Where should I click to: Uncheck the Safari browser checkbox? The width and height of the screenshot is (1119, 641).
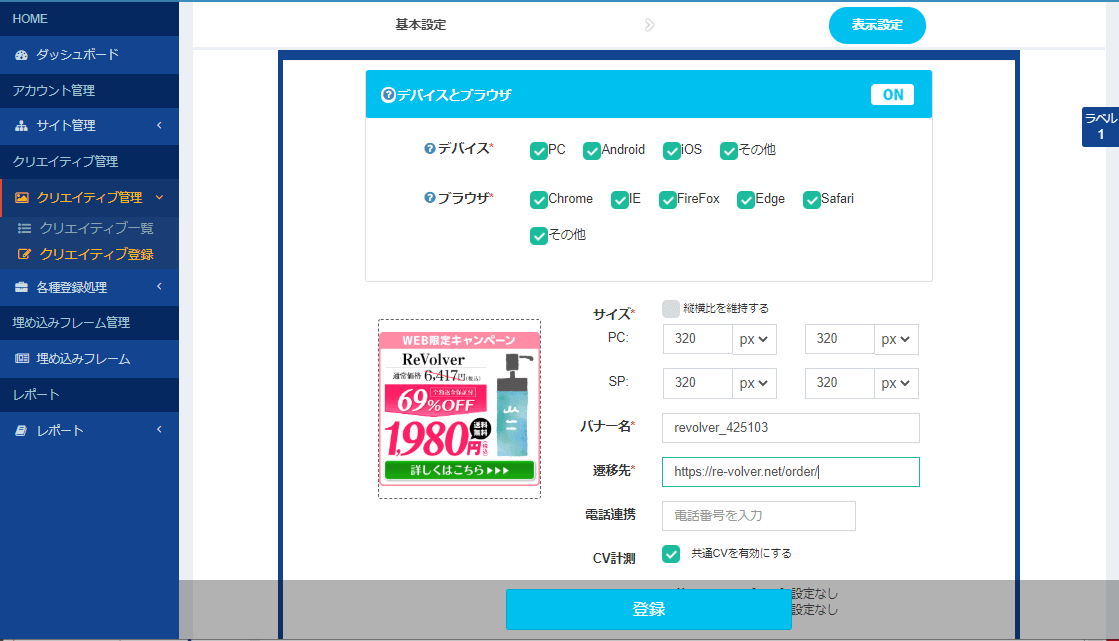click(811, 200)
